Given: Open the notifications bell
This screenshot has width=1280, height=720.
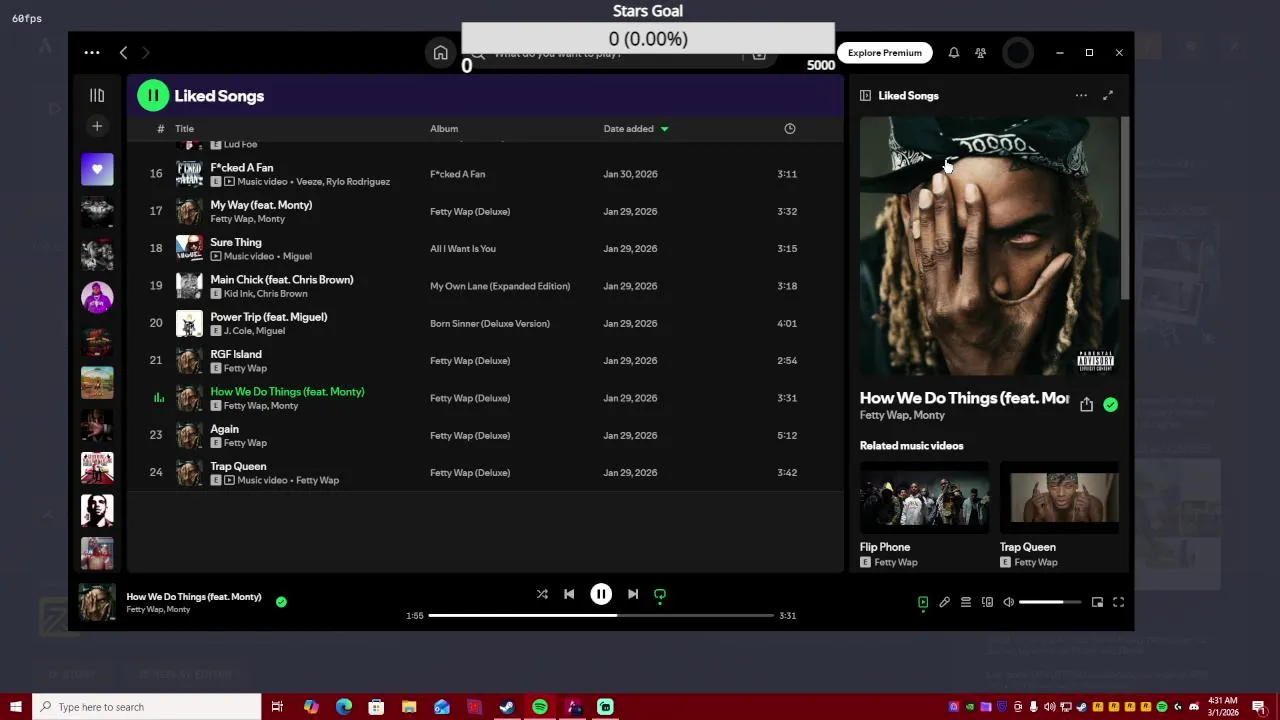Looking at the screenshot, I should [954, 53].
